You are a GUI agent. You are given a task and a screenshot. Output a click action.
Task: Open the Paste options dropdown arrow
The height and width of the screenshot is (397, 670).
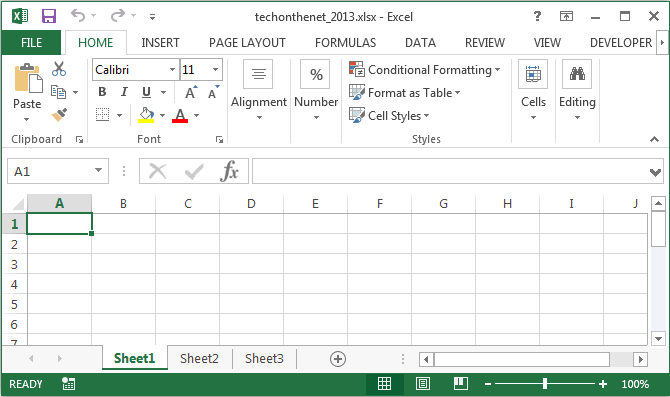click(26, 120)
